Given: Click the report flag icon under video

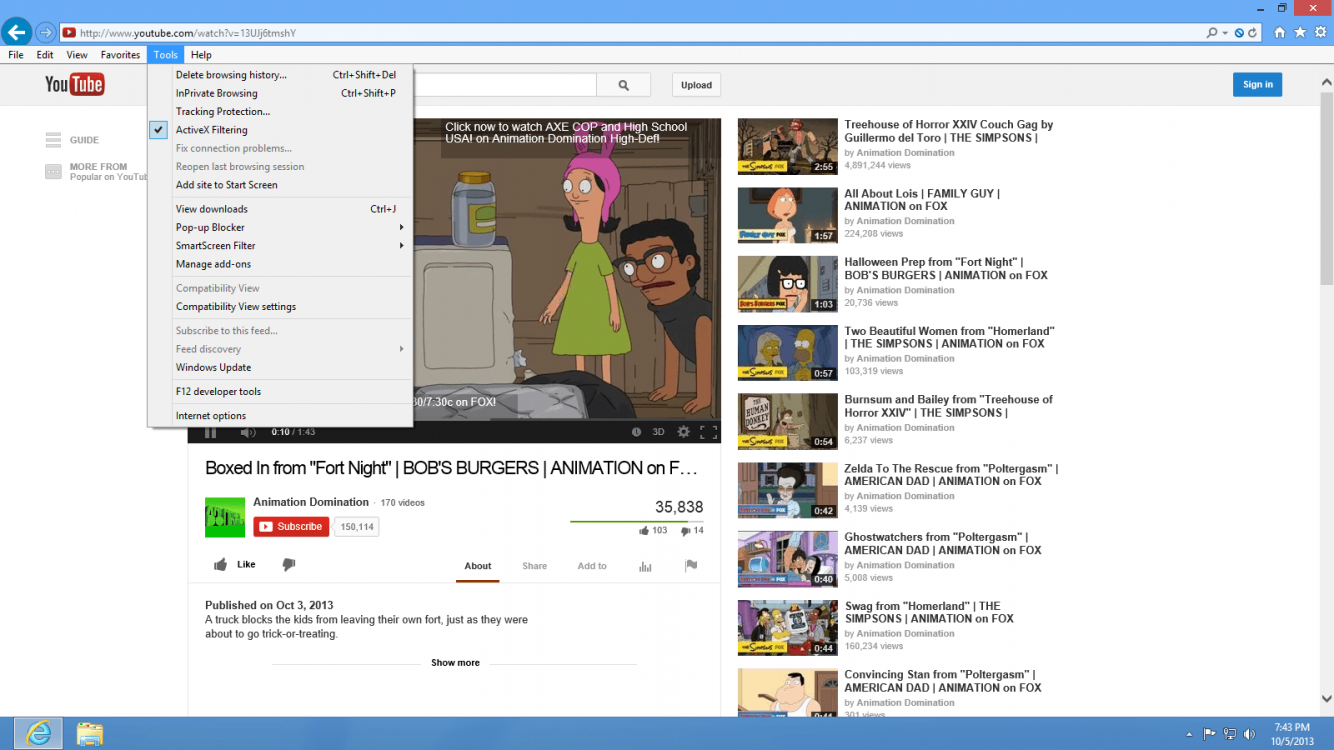Looking at the screenshot, I should click(x=691, y=566).
